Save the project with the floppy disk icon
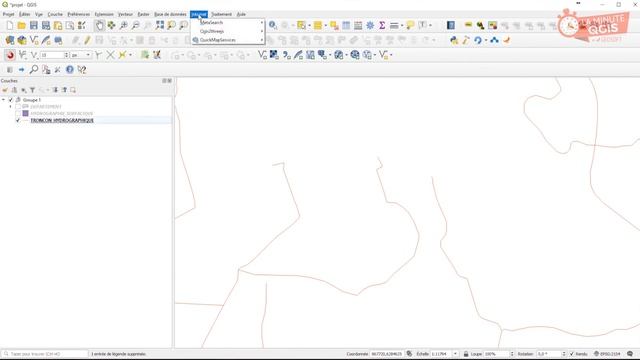 (34, 25)
